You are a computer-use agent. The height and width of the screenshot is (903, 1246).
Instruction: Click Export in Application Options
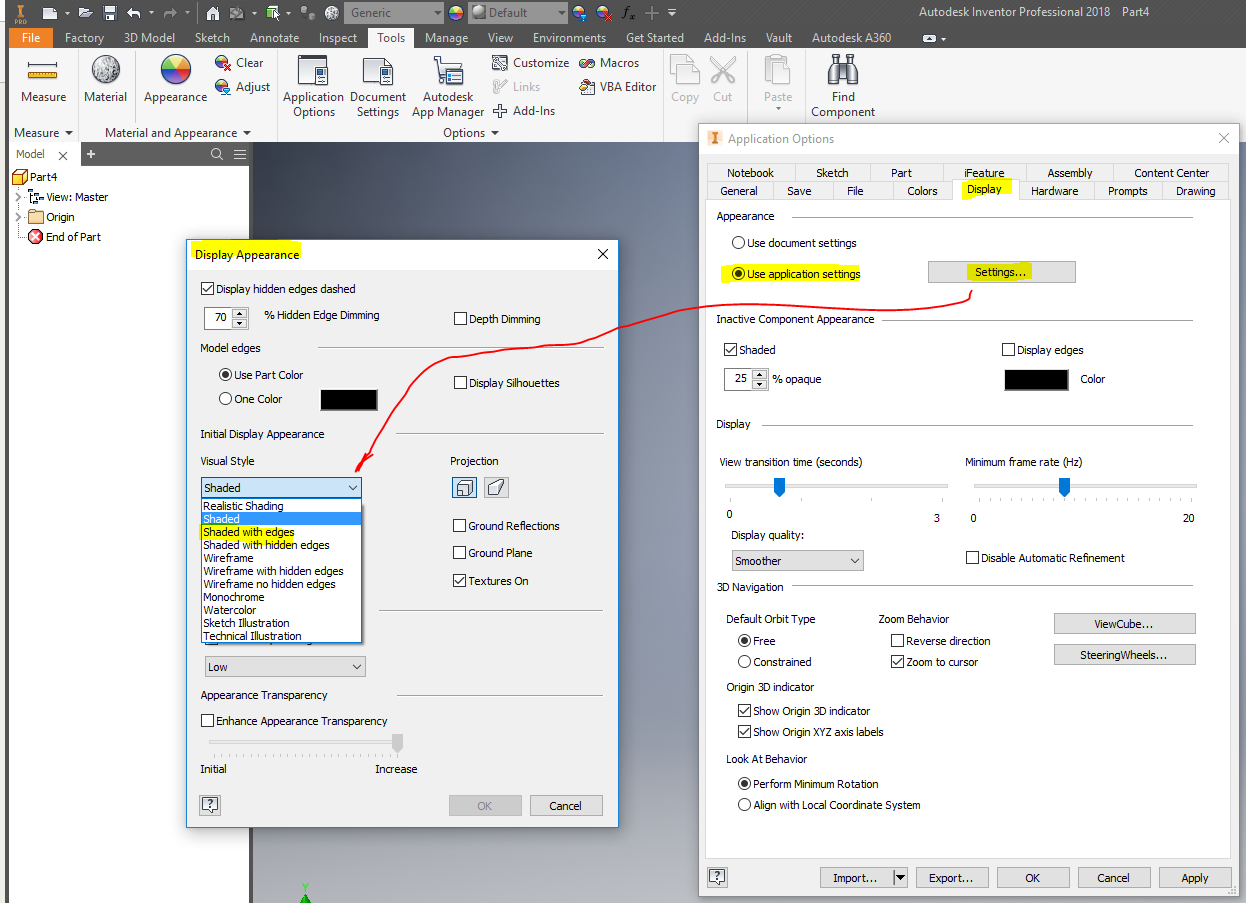pos(952,877)
